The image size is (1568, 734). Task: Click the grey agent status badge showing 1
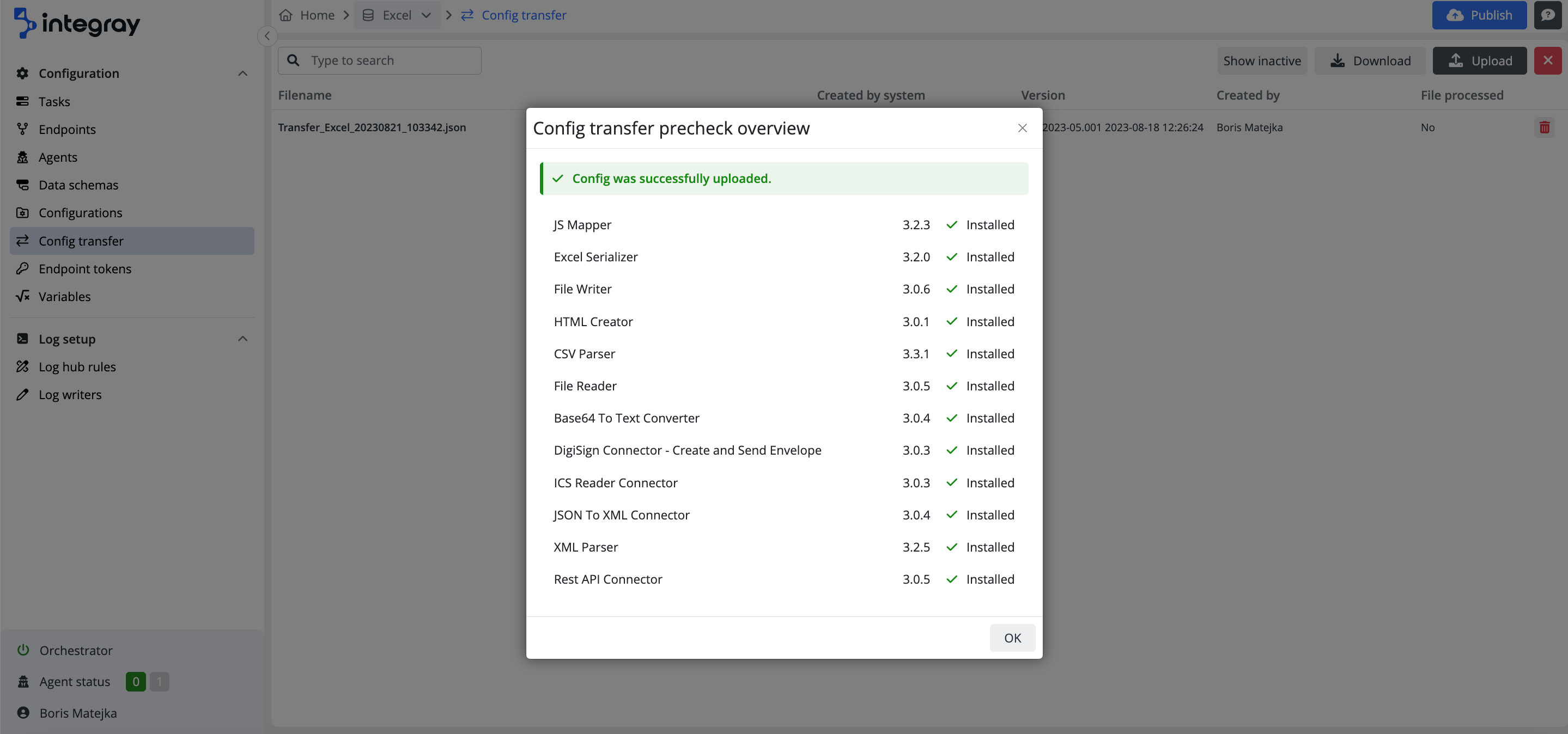tap(160, 682)
